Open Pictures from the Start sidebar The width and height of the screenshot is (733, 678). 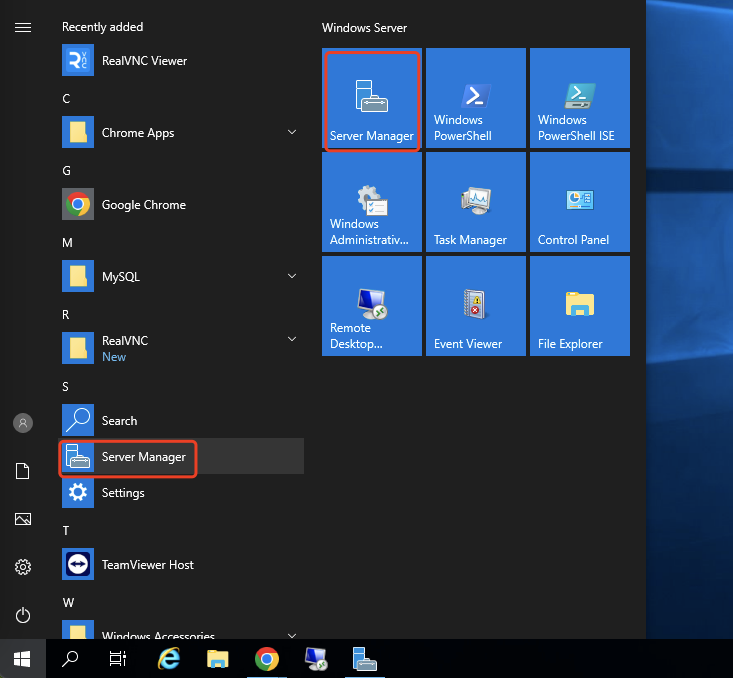click(23, 519)
